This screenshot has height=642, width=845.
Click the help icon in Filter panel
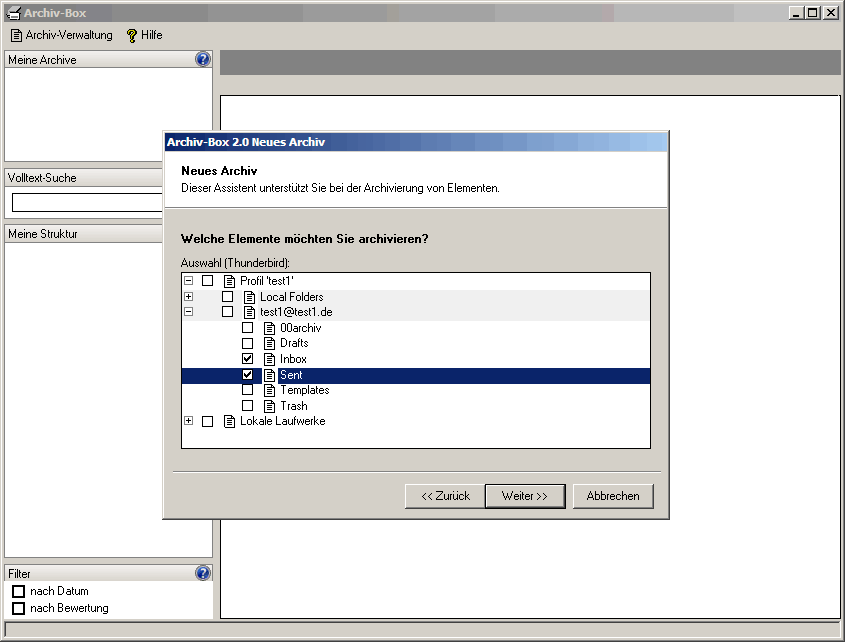[203, 573]
